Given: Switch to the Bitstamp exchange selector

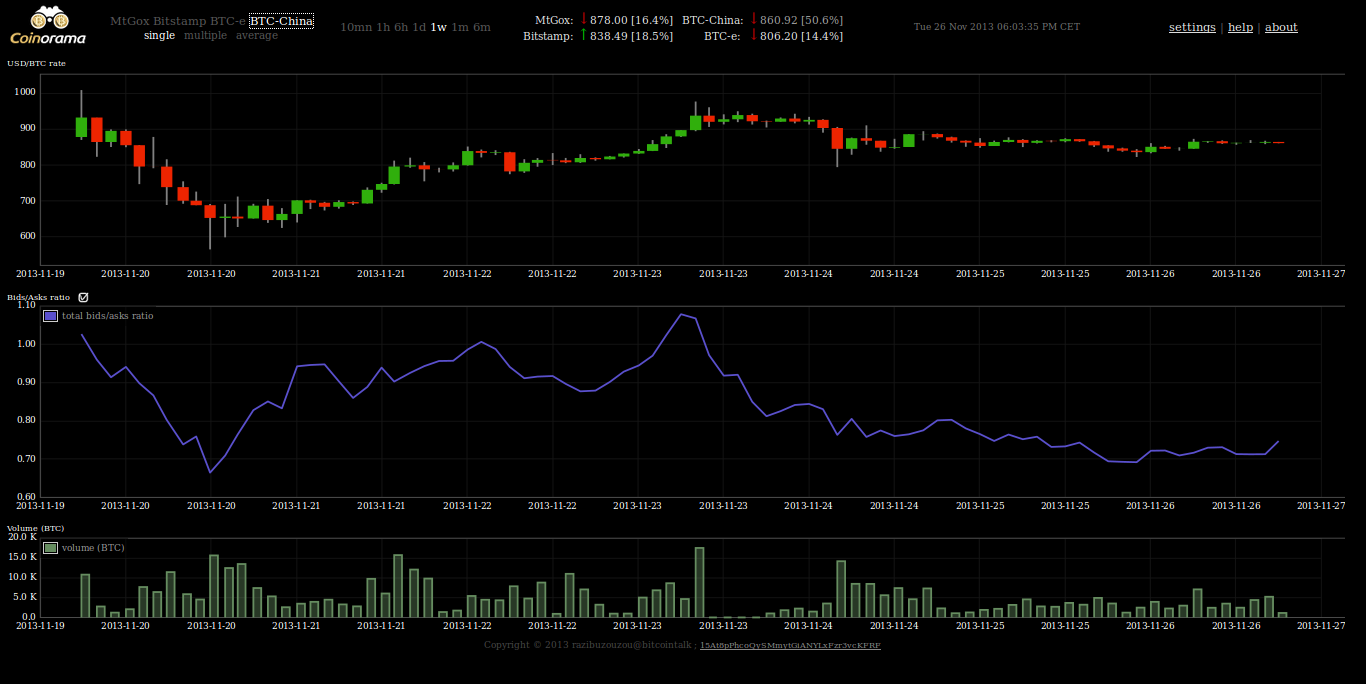Looking at the screenshot, I should pyautogui.click(x=179, y=21).
